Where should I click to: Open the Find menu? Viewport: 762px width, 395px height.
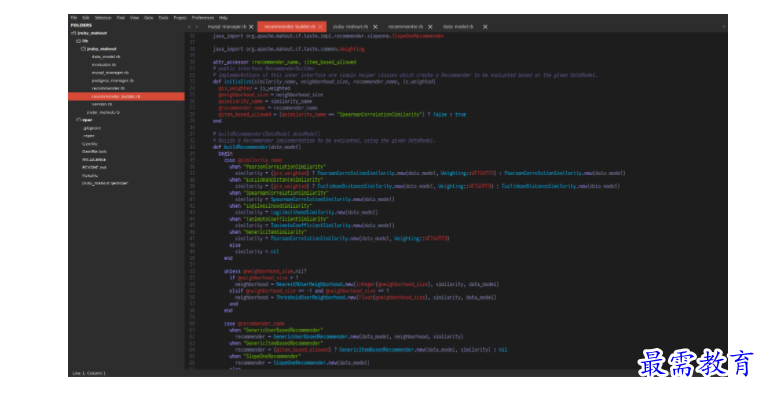(121, 17)
